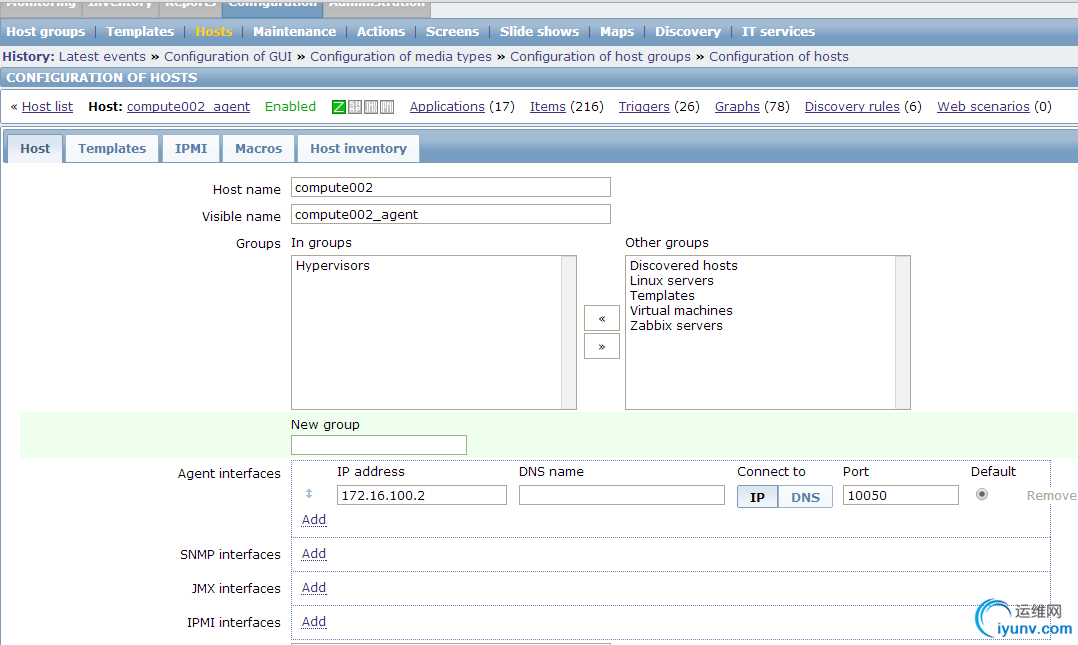Click the New group input field
The height and width of the screenshot is (645, 1078).
(x=379, y=445)
